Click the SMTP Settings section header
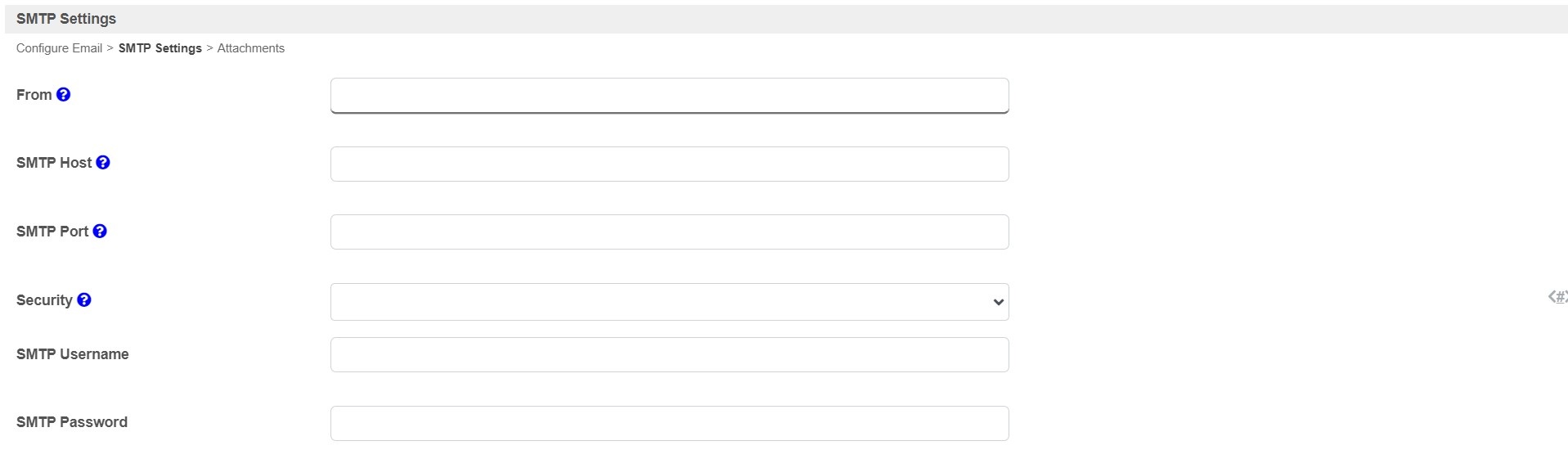This screenshot has height=459, width=1568. (x=66, y=19)
